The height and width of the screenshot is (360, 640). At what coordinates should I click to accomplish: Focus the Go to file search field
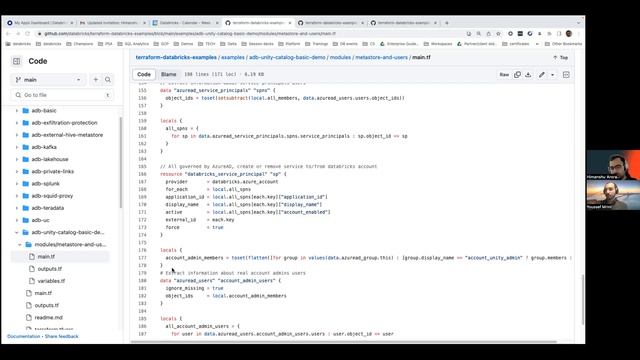point(62,95)
